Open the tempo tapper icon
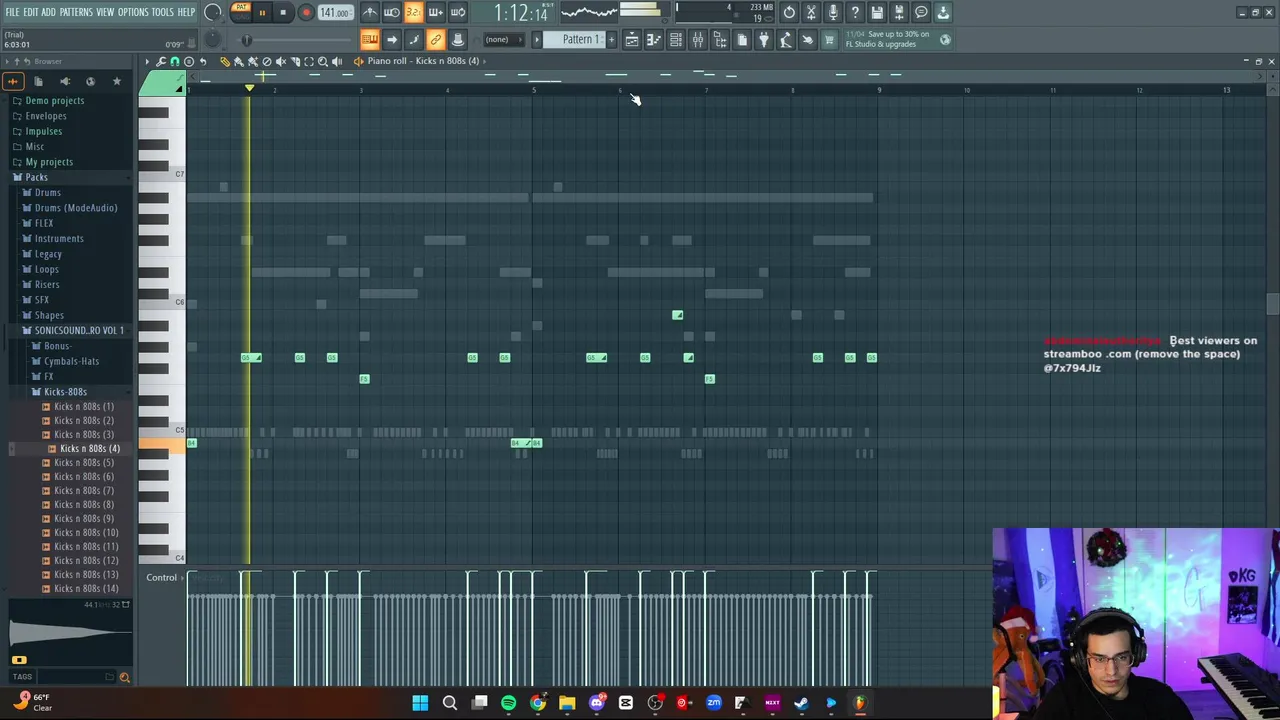The image size is (1280, 720). pyautogui.click(x=785, y=40)
